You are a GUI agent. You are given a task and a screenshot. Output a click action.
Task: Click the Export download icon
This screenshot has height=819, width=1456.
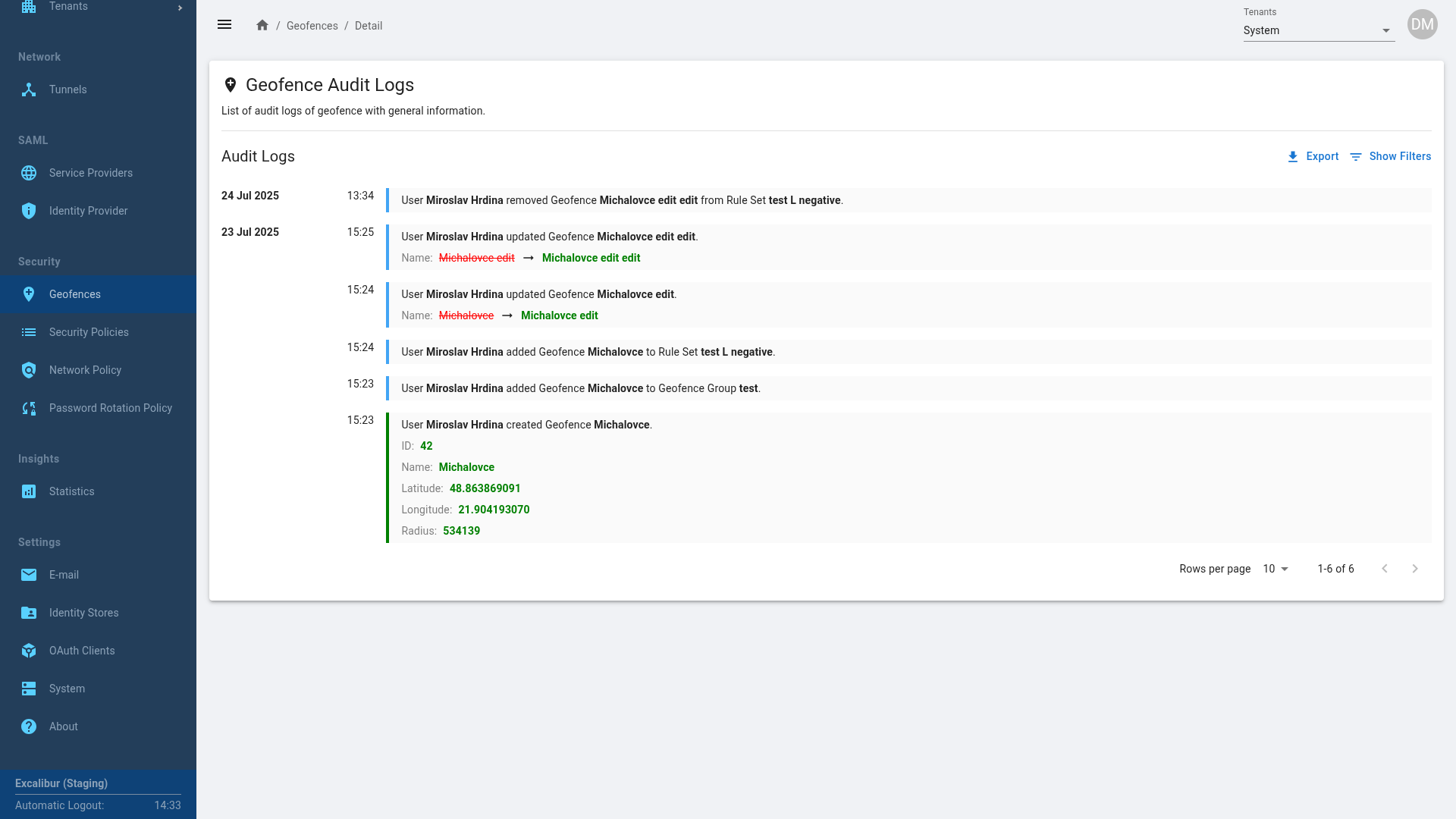[x=1293, y=157]
